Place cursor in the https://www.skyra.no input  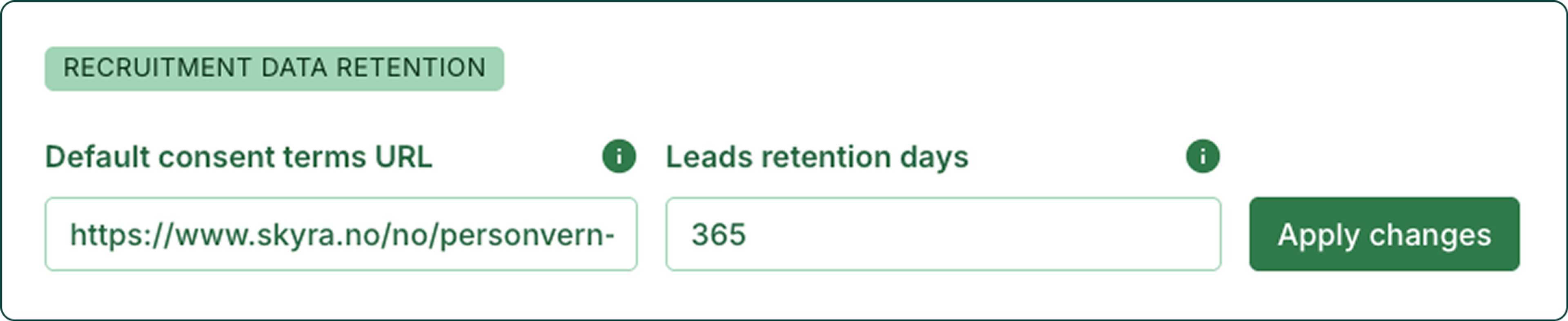click(x=341, y=234)
